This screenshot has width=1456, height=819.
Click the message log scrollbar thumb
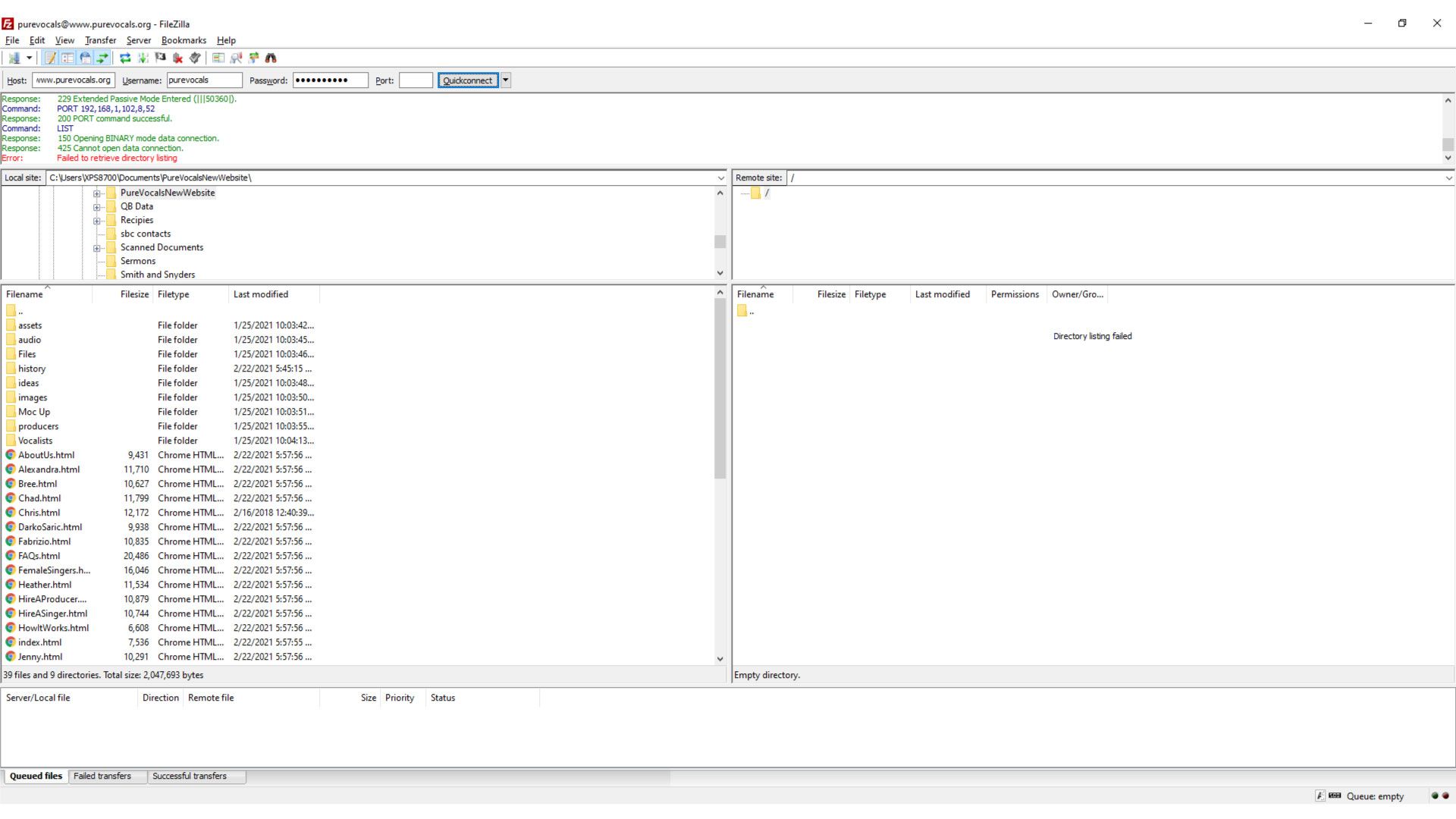pos(1448,144)
